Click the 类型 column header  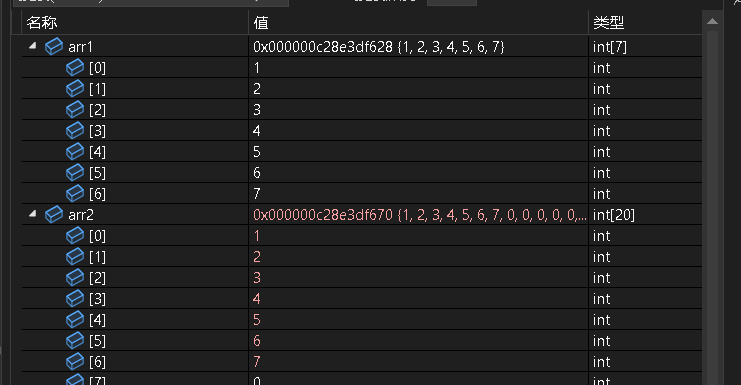(645, 23)
